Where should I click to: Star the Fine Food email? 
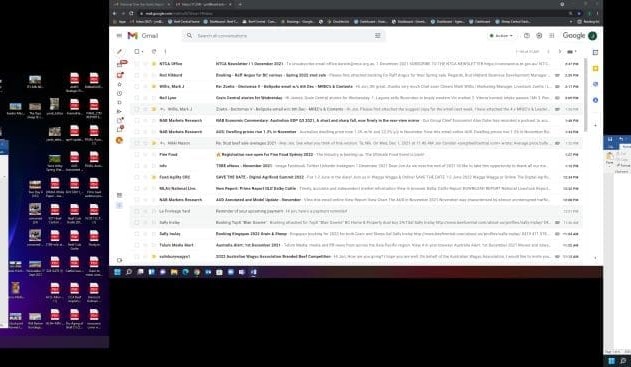146,155
